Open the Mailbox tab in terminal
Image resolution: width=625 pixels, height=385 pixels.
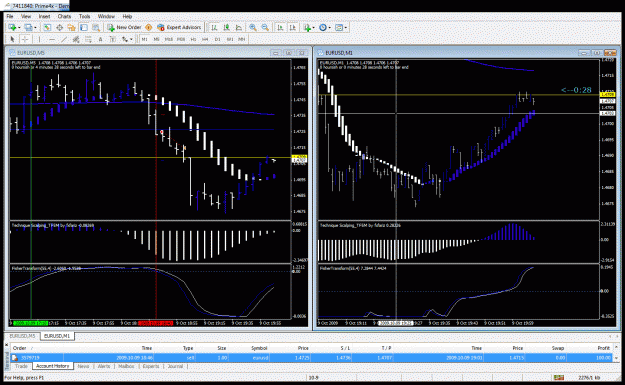[x=126, y=366]
